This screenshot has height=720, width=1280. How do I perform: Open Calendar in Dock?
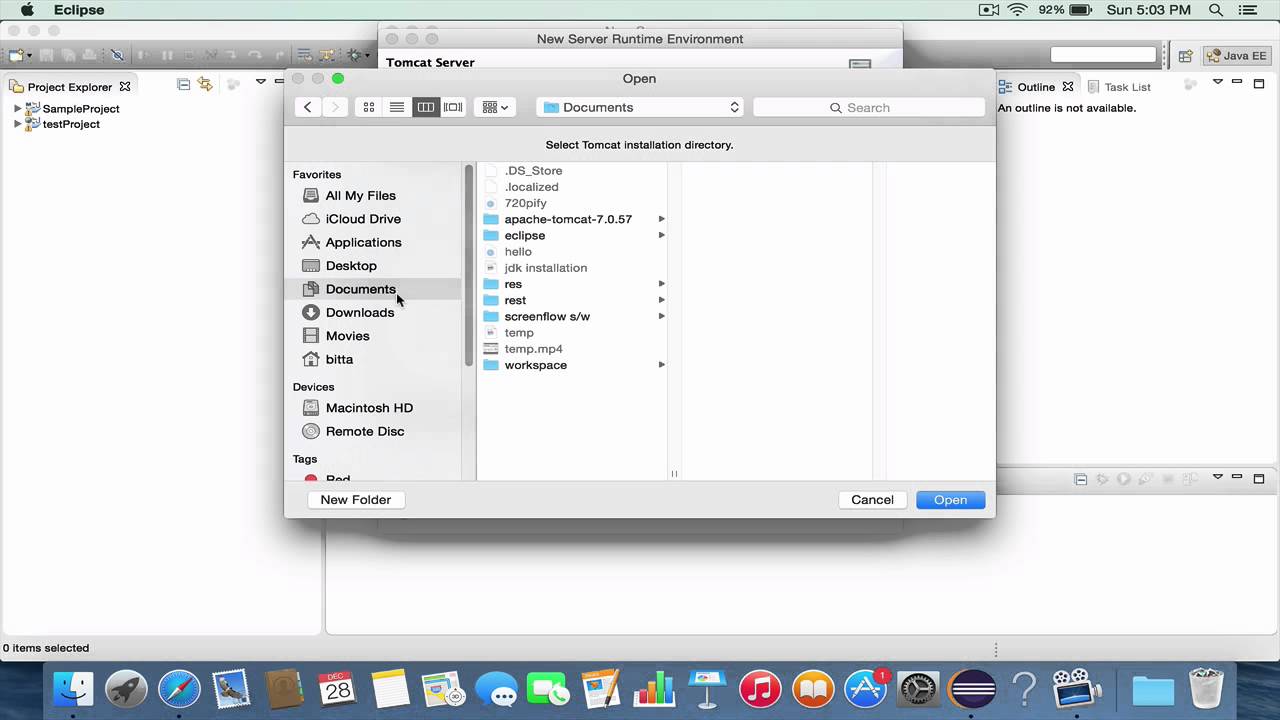[x=338, y=689]
